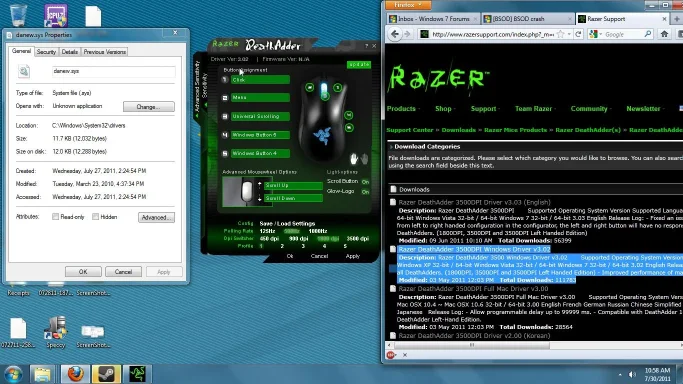Viewport: 683px width, 384px height.
Task: Open the Windows Button 4 assignment dropdown
Action: (x=260, y=153)
